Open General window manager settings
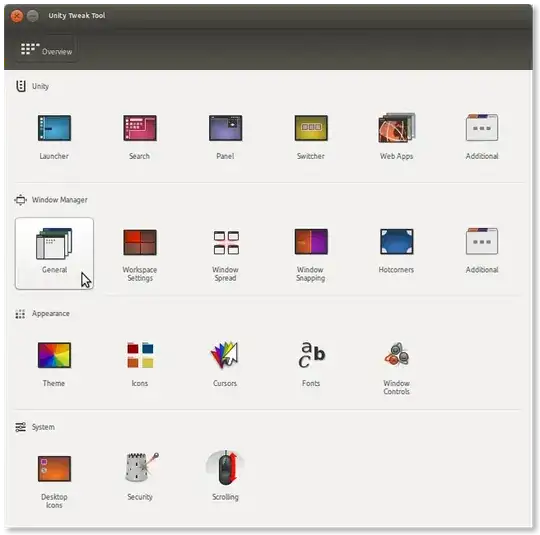The height and width of the screenshot is (535, 540). tap(54, 253)
